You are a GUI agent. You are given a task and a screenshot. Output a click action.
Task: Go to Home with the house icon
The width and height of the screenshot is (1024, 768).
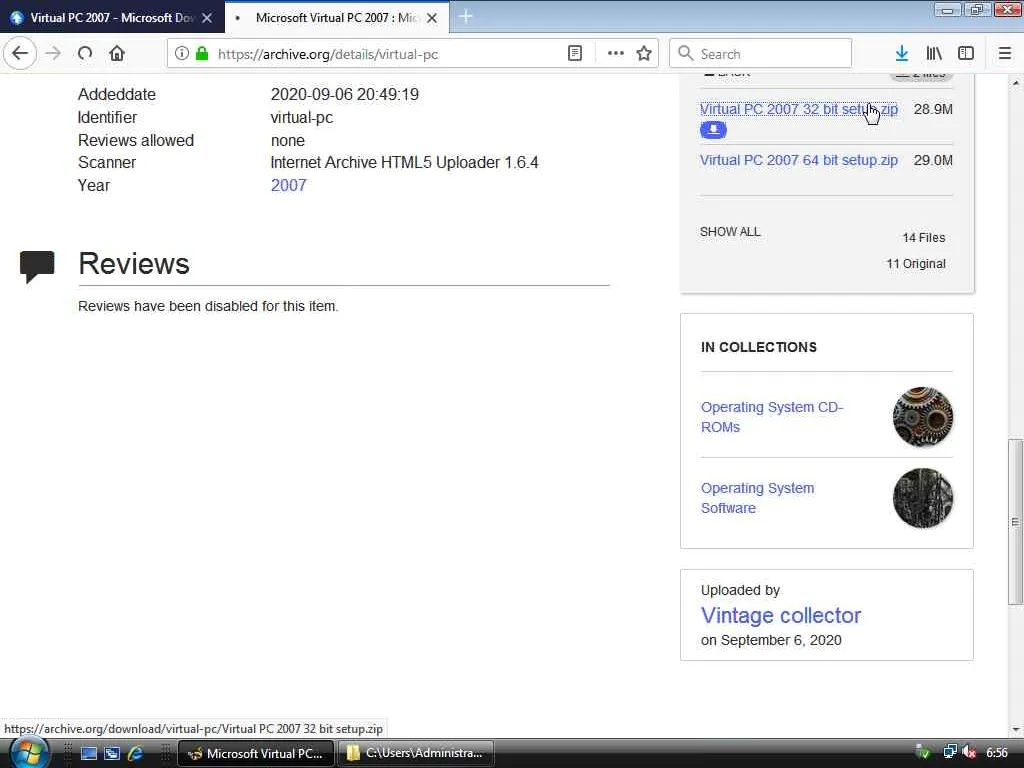coord(117,54)
